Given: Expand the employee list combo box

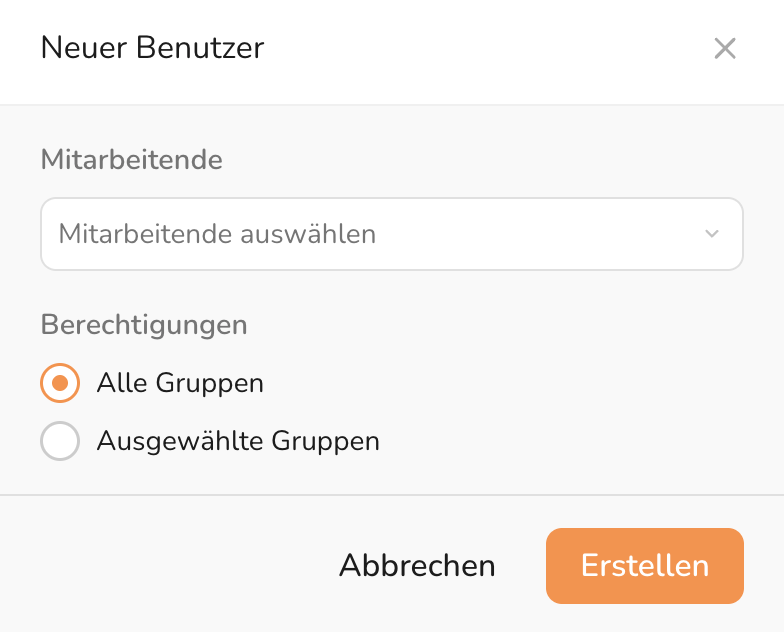Looking at the screenshot, I should pyautogui.click(x=391, y=234).
